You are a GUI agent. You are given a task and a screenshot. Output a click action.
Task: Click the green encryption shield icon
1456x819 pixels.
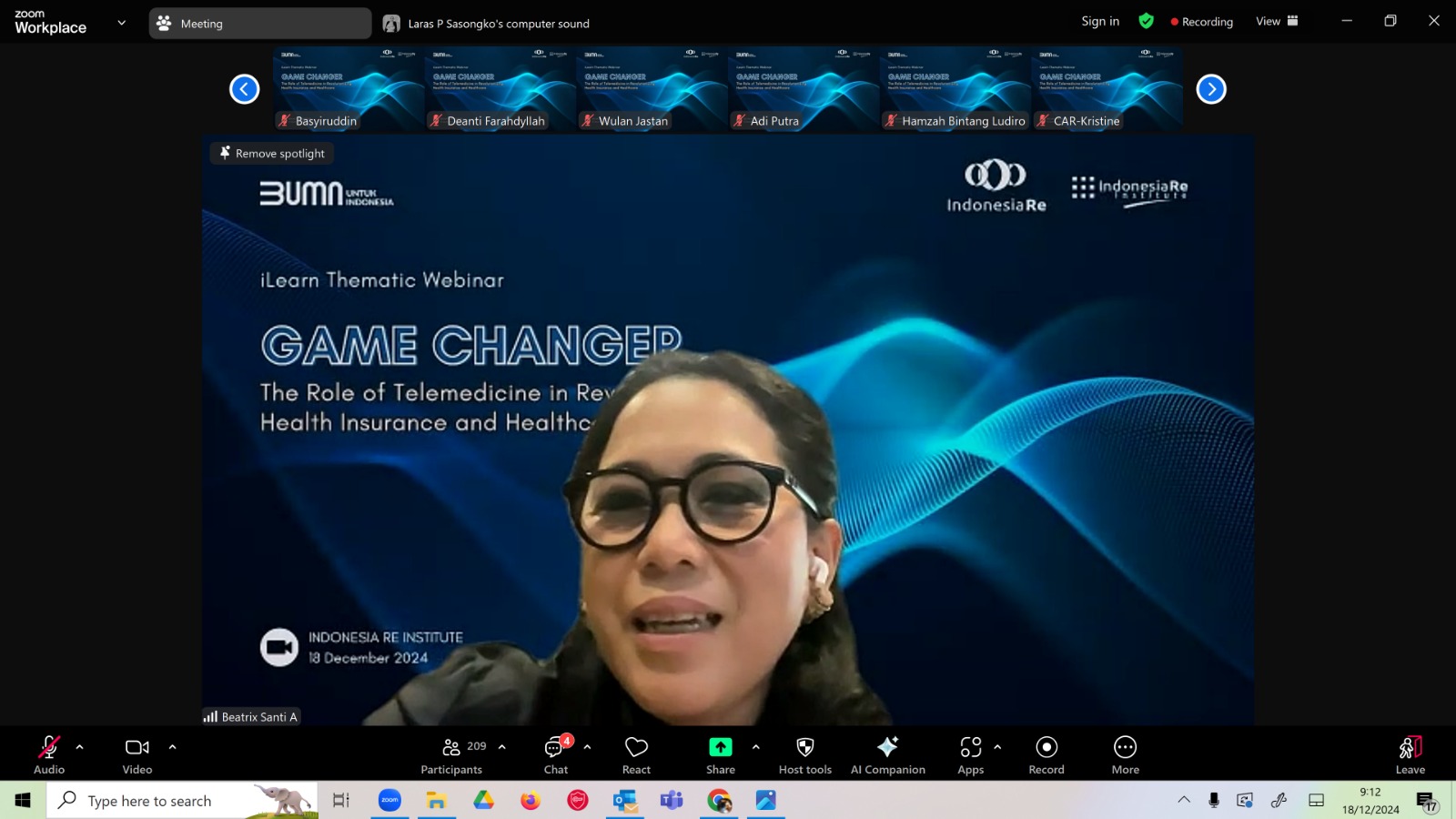(1147, 21)
